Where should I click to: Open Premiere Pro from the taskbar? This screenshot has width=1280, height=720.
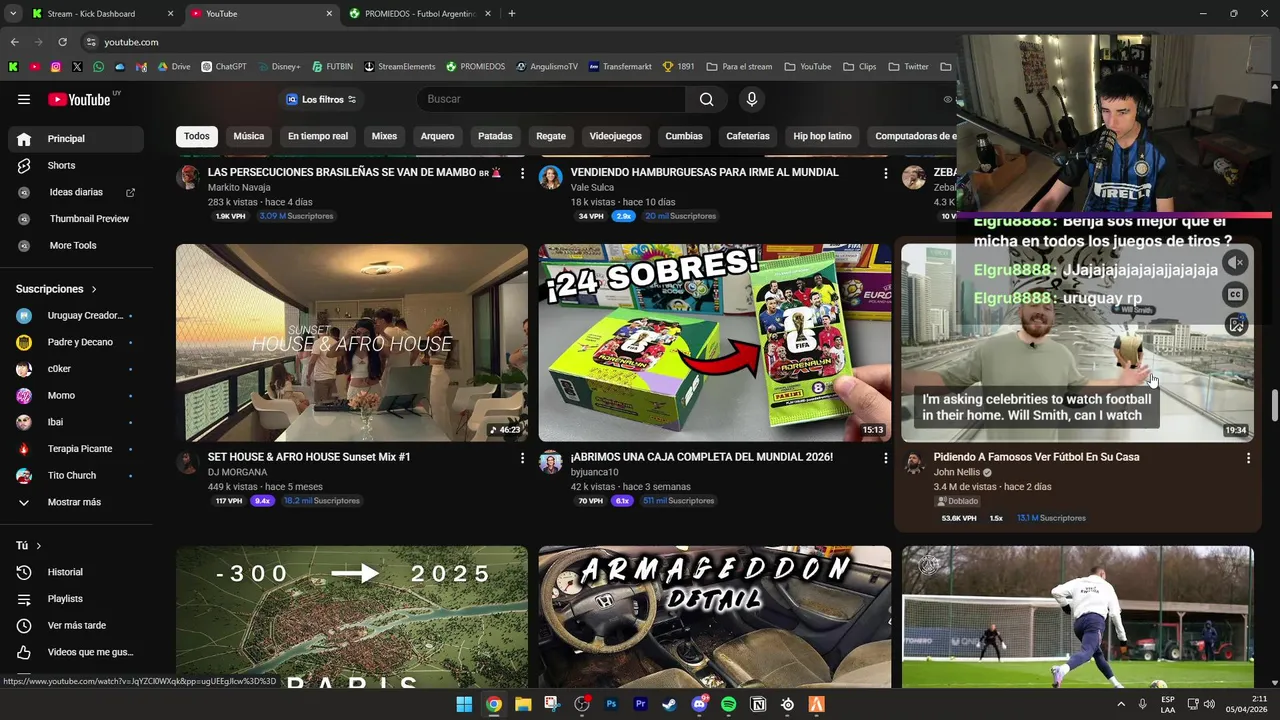pos(640,704)
